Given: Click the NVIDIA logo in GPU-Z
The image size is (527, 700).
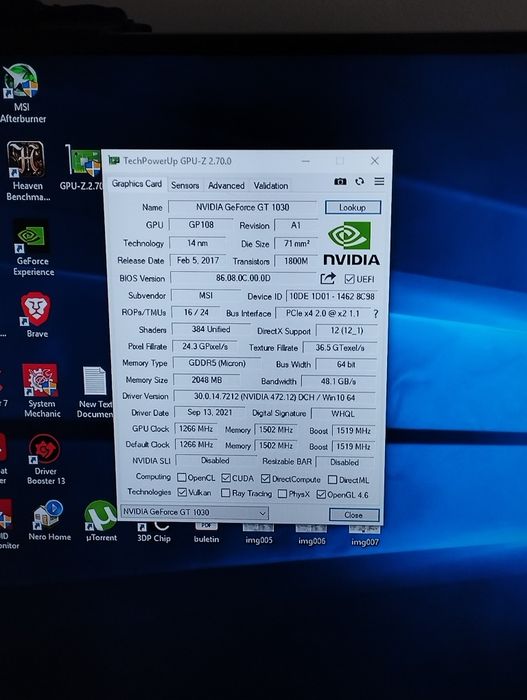Looking at the screenshot, I should (x=351, y=243).
